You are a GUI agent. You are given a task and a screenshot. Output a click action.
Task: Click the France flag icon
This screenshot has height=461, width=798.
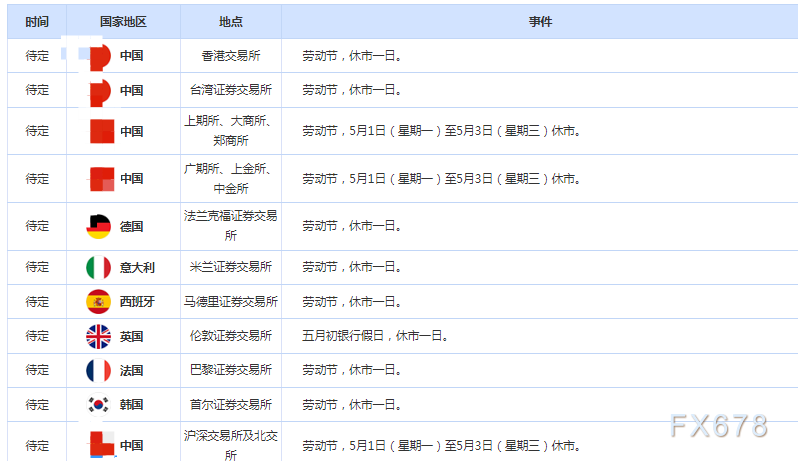[98, 370]
